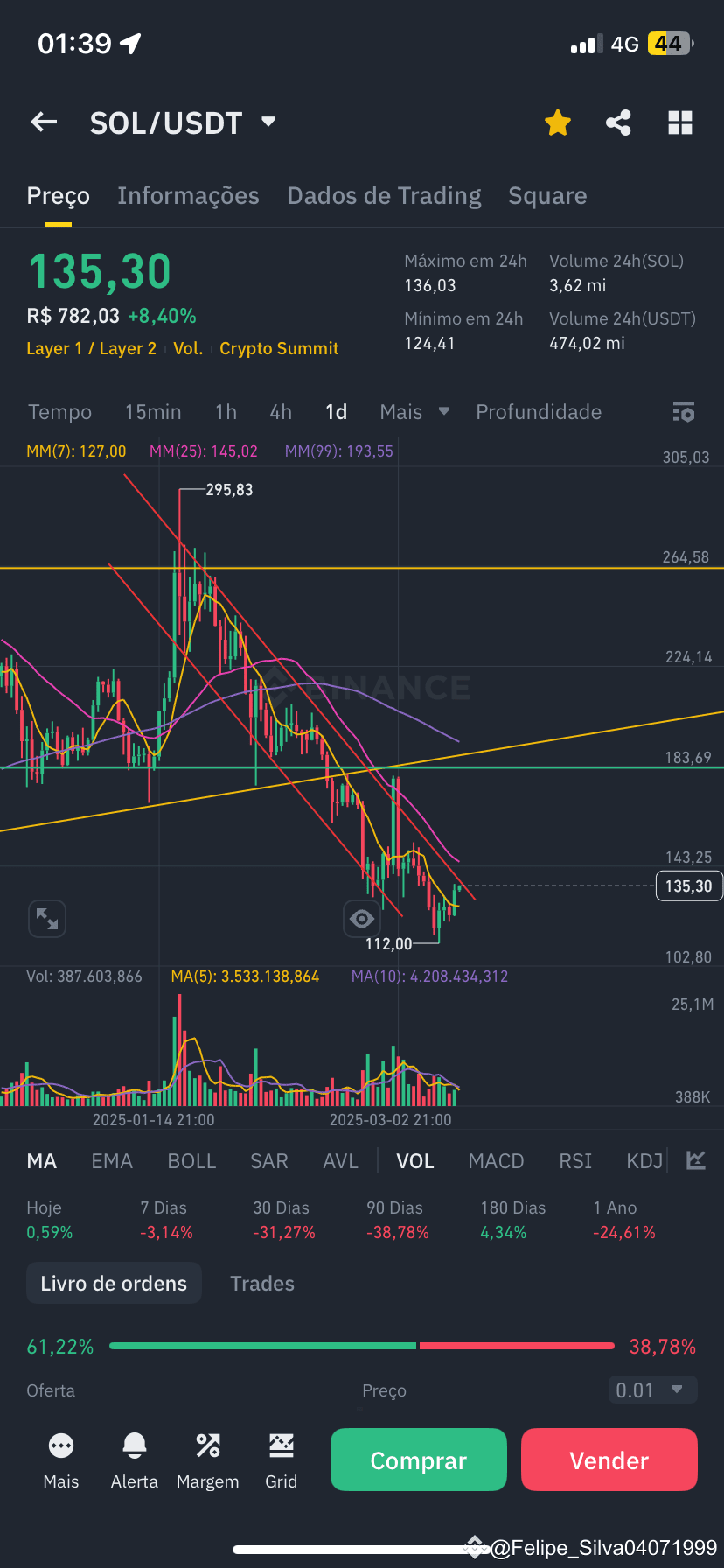Open the four-square grid layout icon
Screen dimensions: 724x1568
click(x=679, y=122)
